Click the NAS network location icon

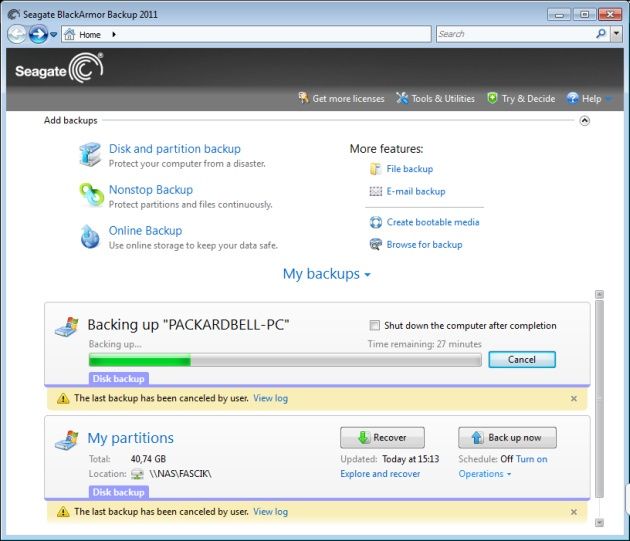pos(137,474)
